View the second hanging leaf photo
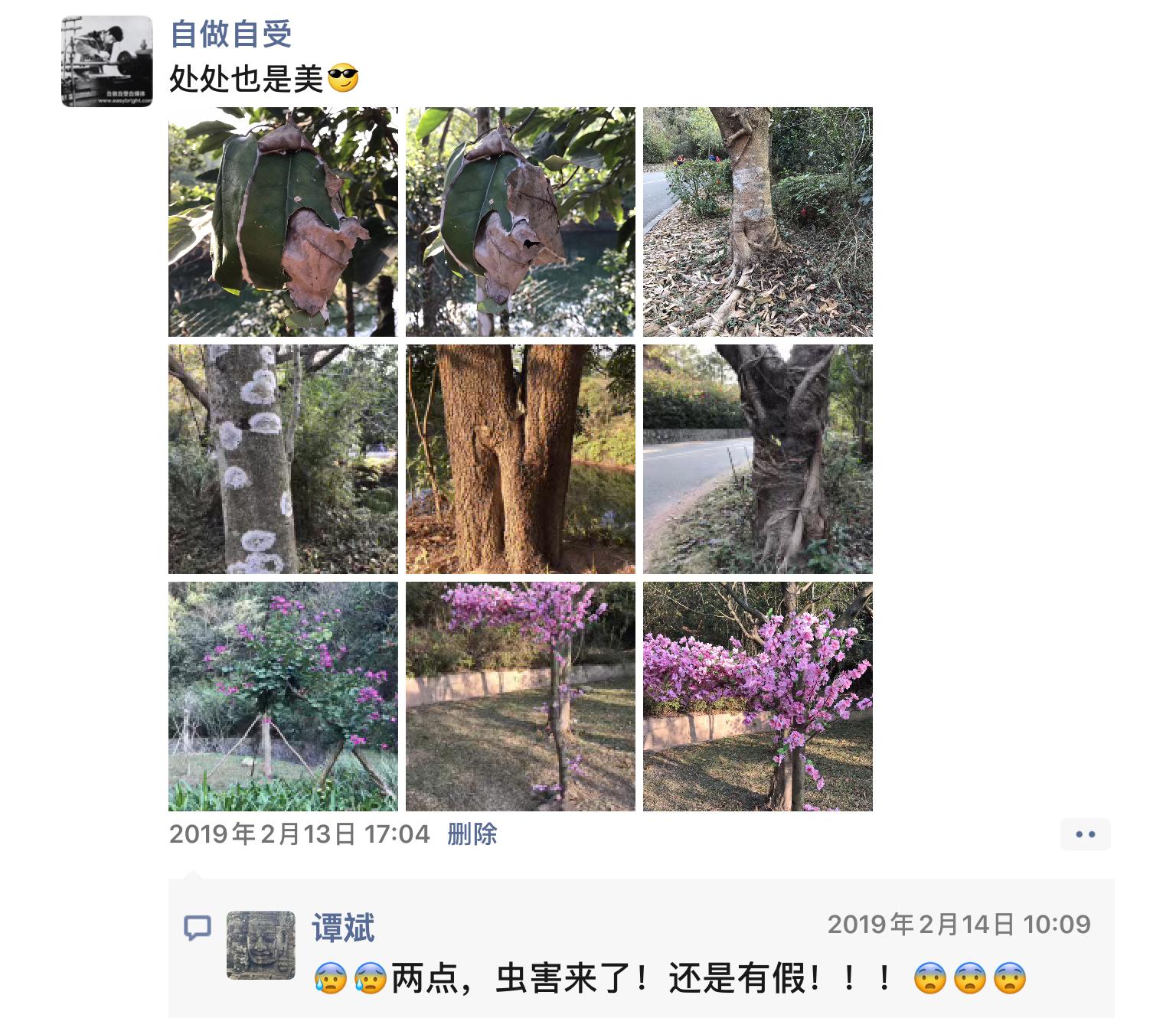The image size is (1176, 1018). pos(521,222)
